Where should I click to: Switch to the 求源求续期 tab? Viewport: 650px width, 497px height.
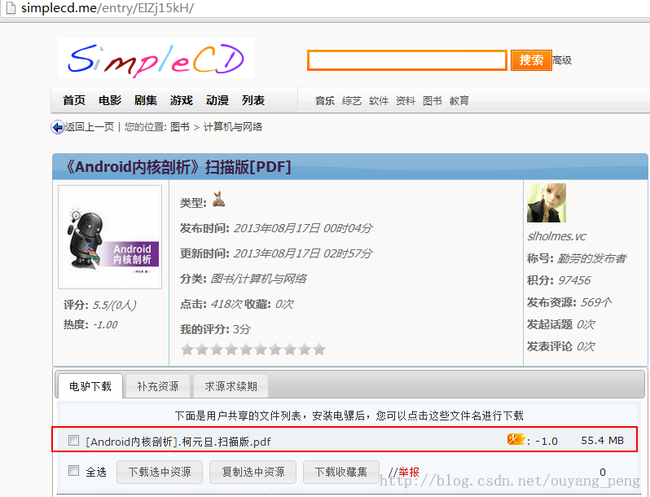pyautogui.click(x=231, y=386)
